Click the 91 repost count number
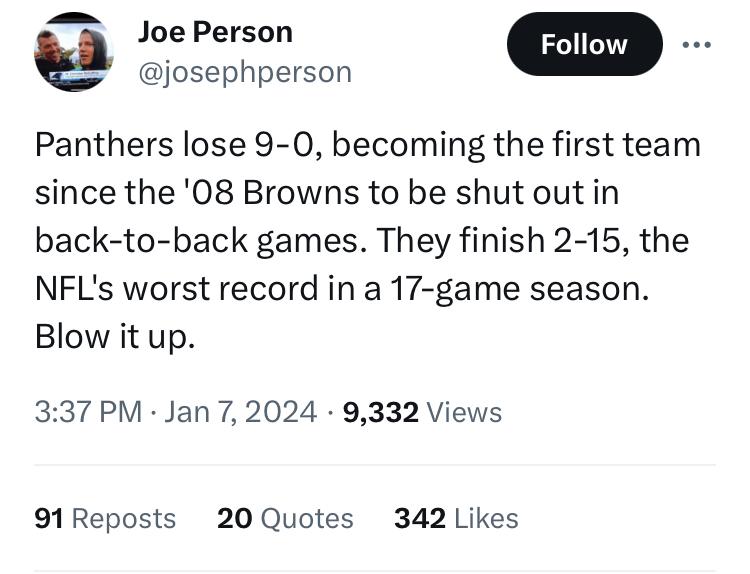The width and height of the screenshot is (750, 574). (50, 518)
